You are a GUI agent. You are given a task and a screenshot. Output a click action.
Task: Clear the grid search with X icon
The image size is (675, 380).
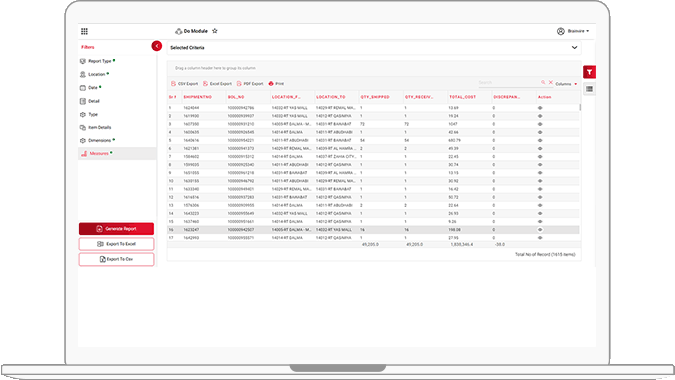click(551, 82)
